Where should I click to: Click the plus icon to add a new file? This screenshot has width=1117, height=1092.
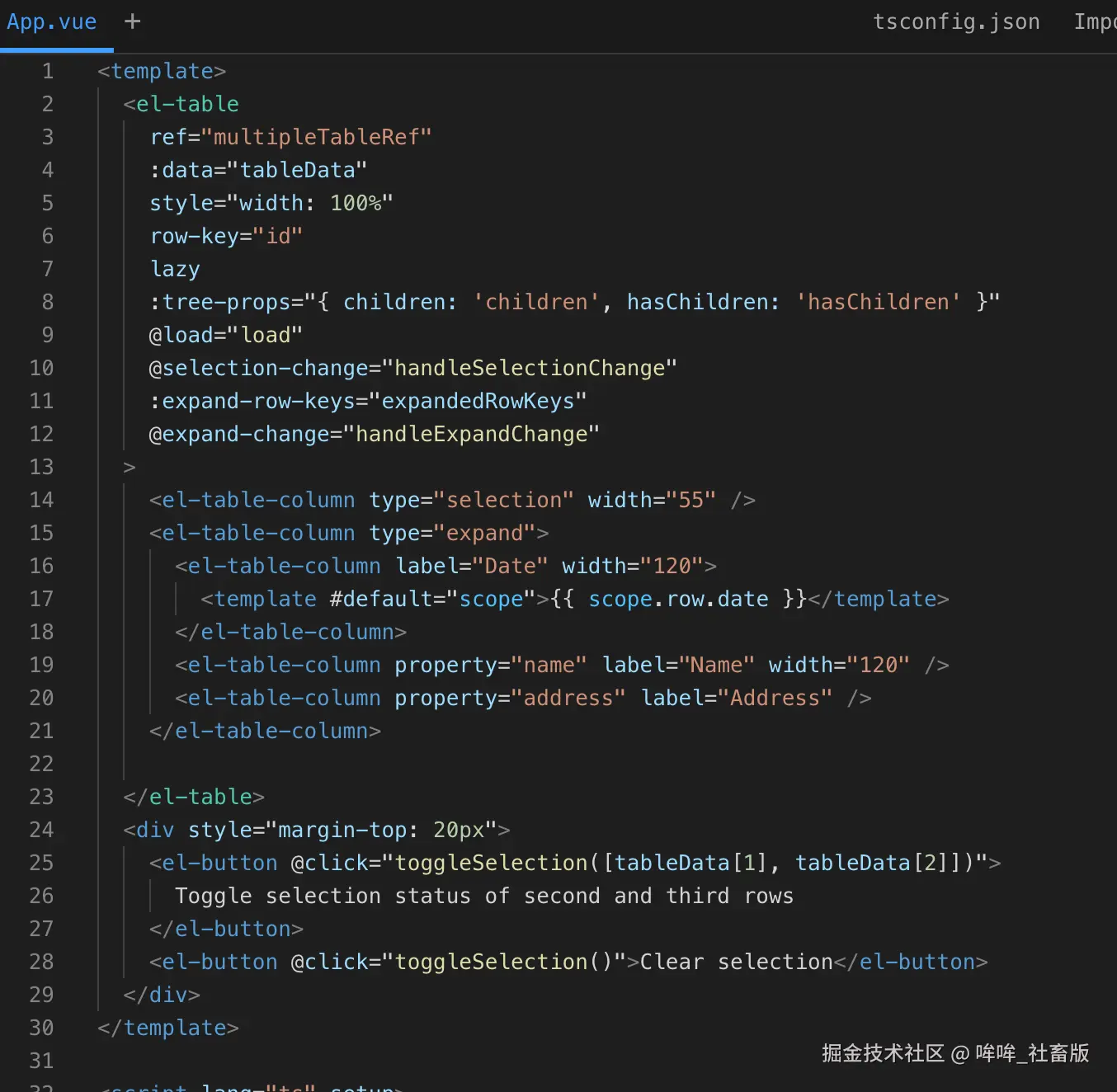click(132, 21)
